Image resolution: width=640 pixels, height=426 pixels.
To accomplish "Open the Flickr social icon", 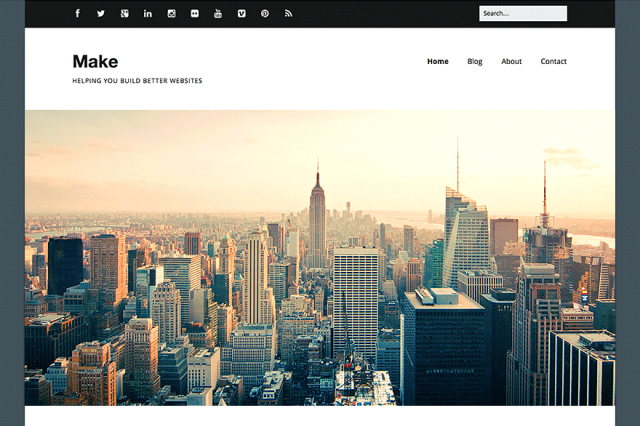I will (x=195, y=13).
